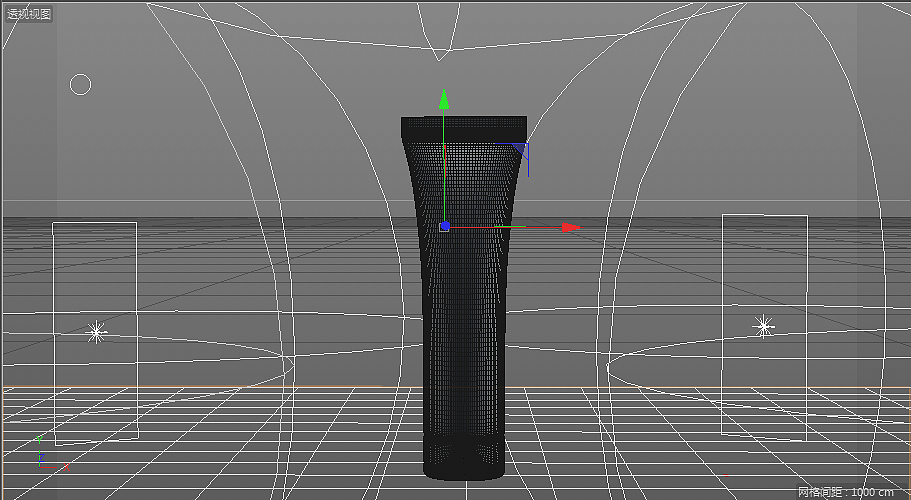
Task: Select the blue Z-axis center handle
Action: [445, 226]
